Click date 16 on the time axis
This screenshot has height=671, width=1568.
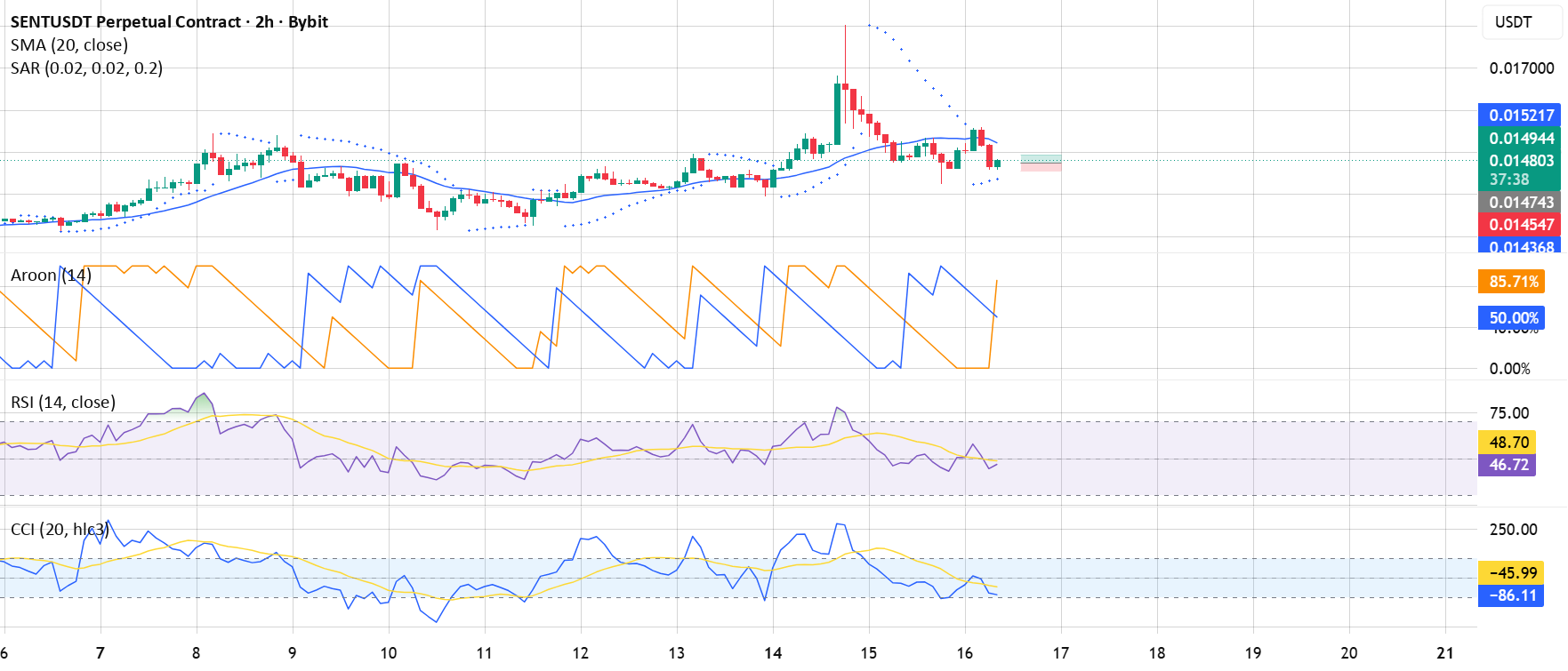(x=965, y=653)
